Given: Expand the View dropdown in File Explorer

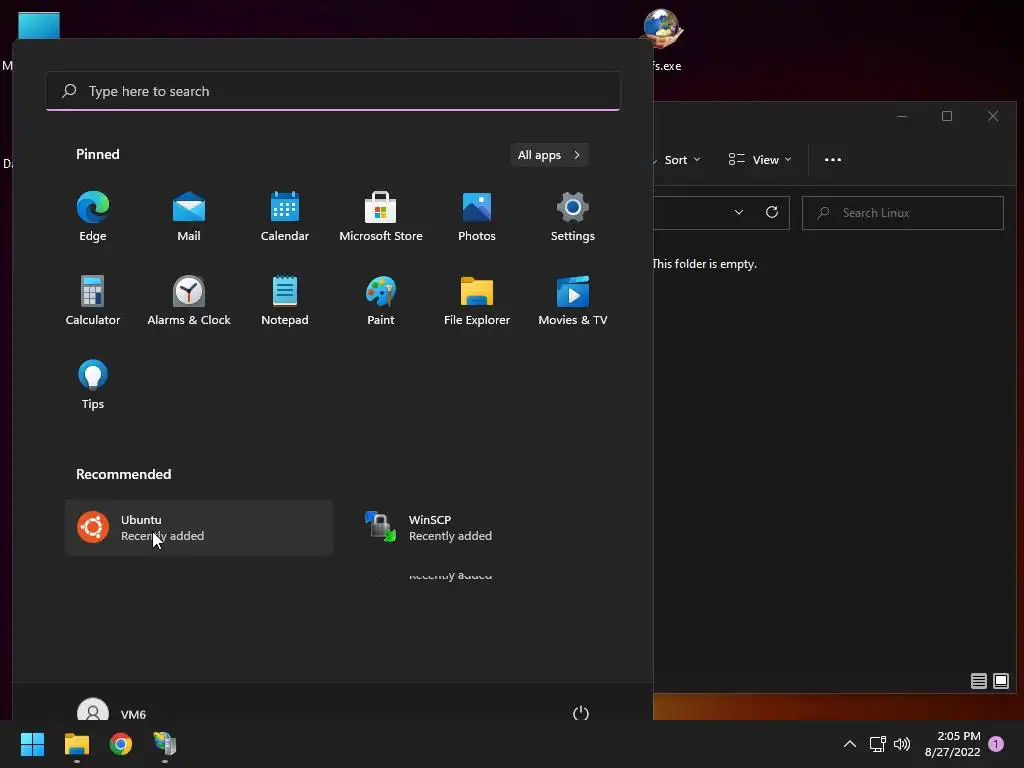Looking at the screenshot, I should click(760, 160).
